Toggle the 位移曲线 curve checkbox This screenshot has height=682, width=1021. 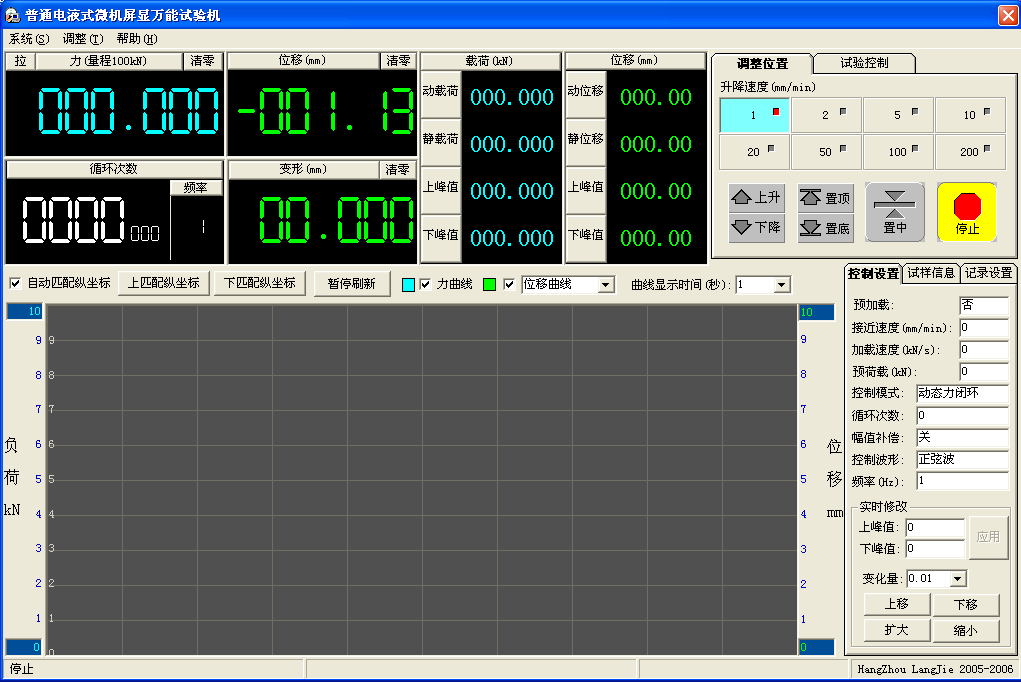tap(509, 284)
